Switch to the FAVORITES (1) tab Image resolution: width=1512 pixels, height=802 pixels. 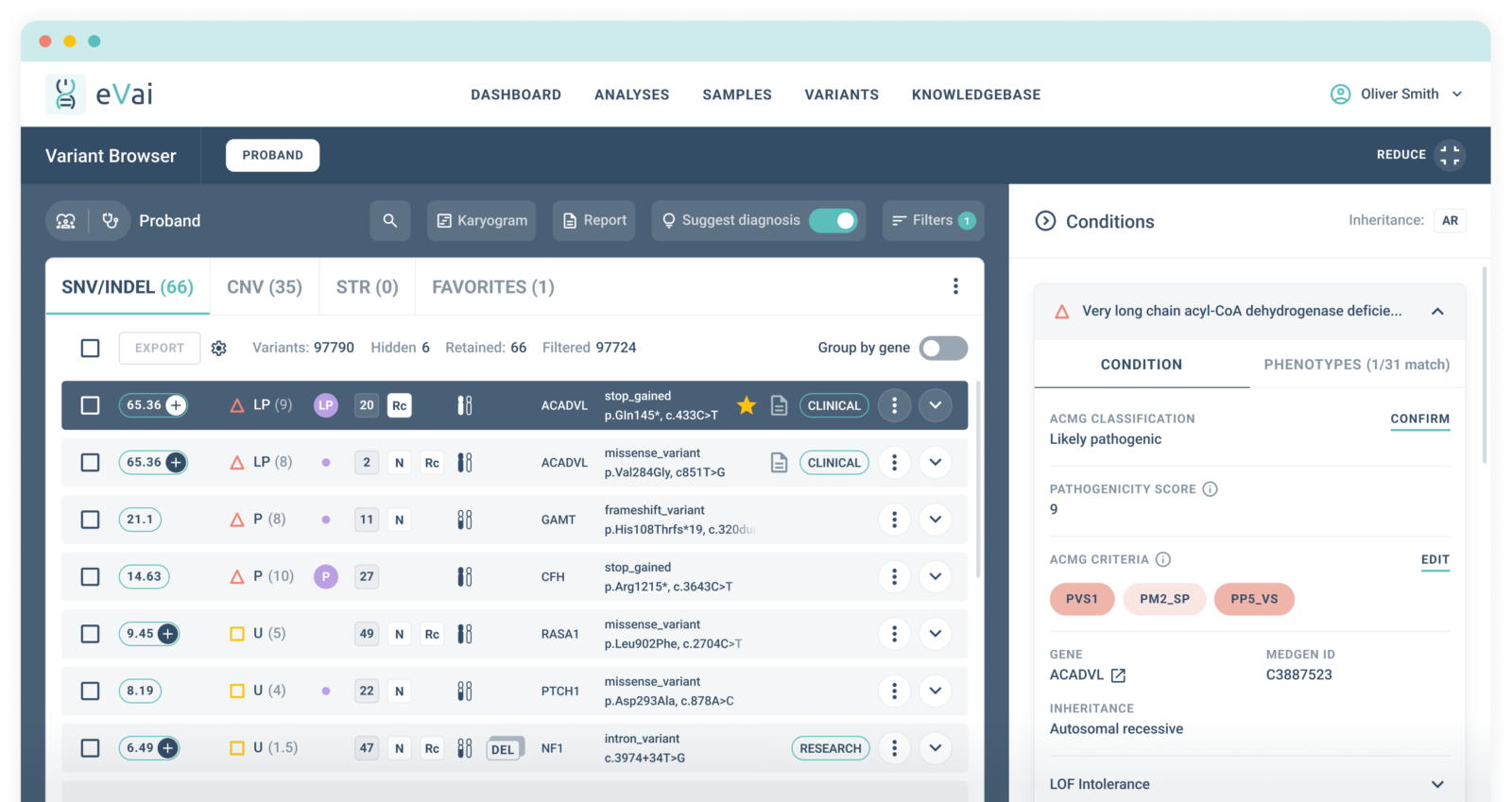493,286
